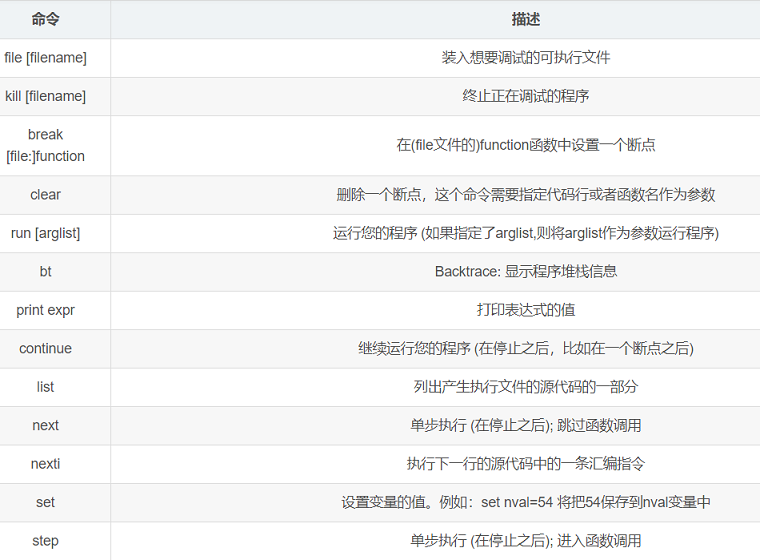Click the bt command cell

coord(46,271)
